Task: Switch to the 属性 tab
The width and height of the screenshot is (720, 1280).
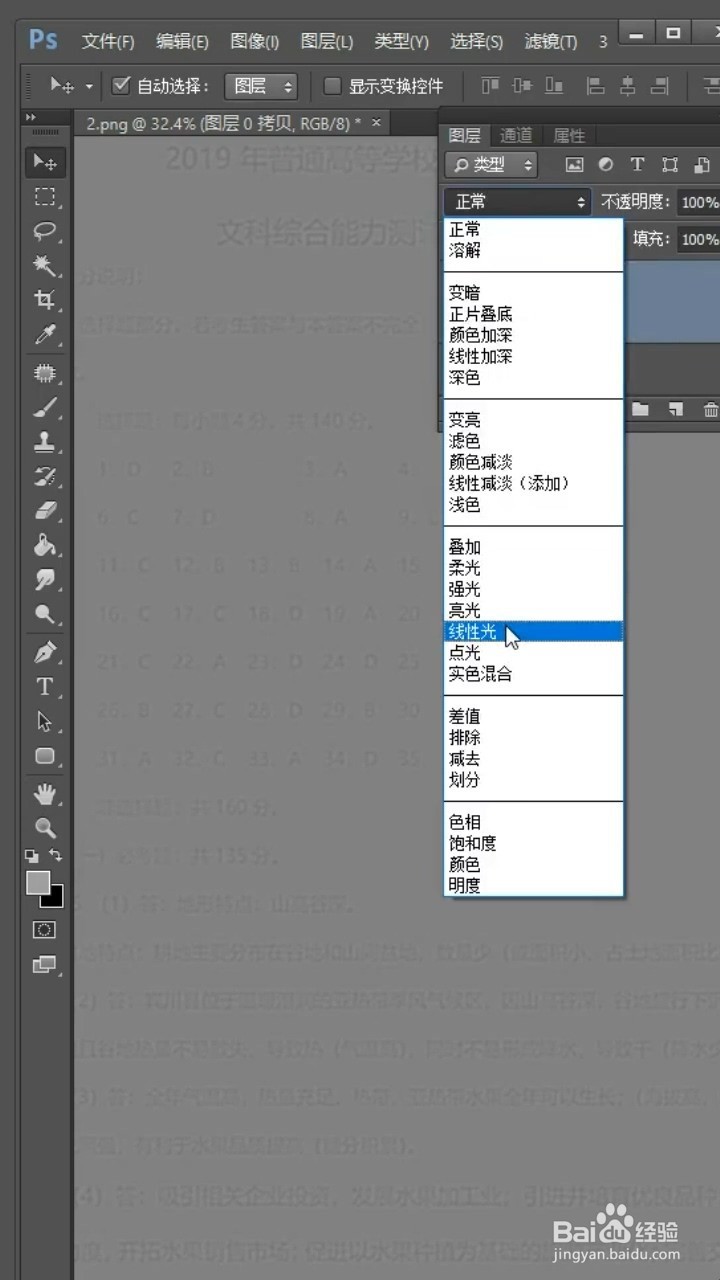Action: pos(569,135)
